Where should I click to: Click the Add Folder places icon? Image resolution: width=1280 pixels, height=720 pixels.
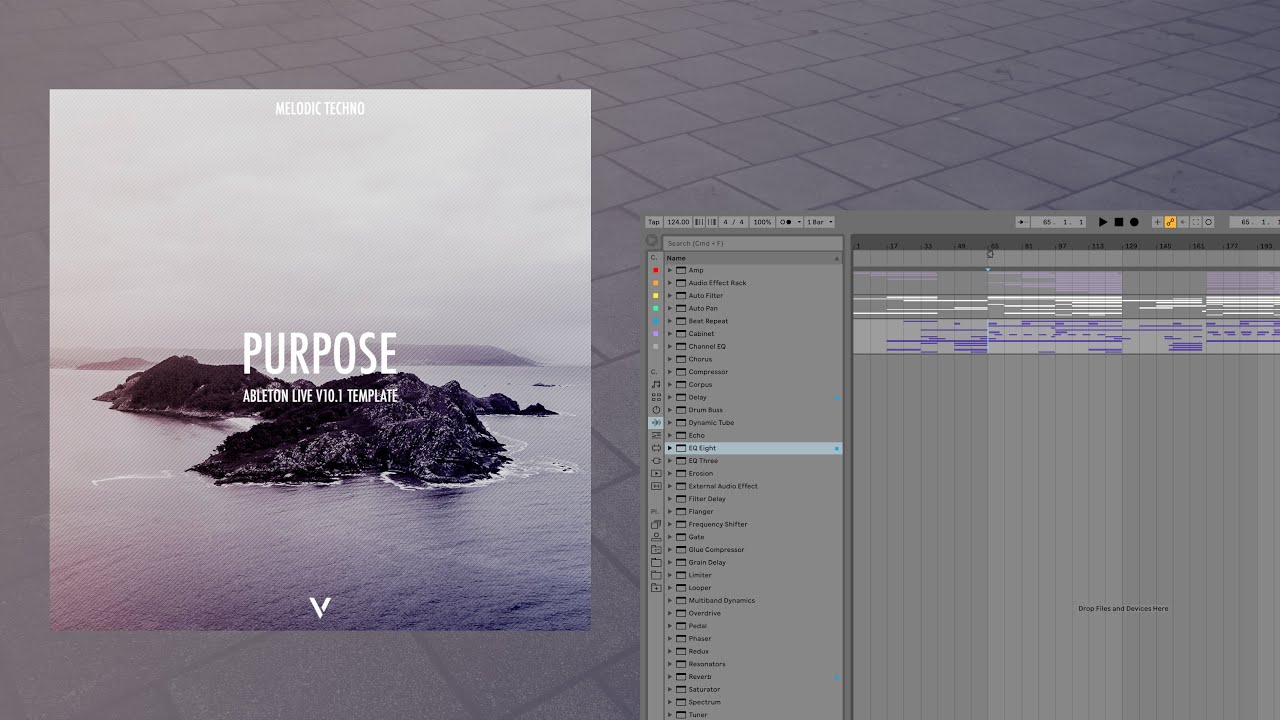click(x=656, y=588)
